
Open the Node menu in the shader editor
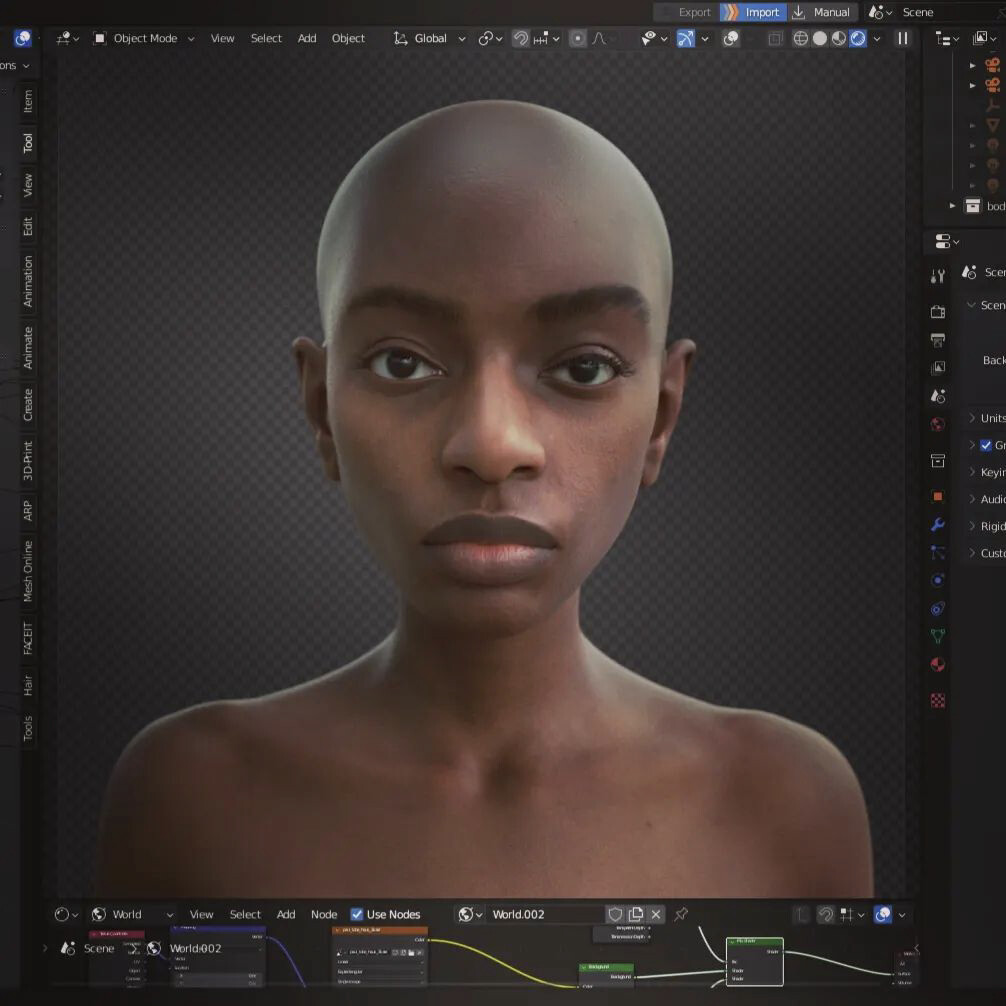324,914
